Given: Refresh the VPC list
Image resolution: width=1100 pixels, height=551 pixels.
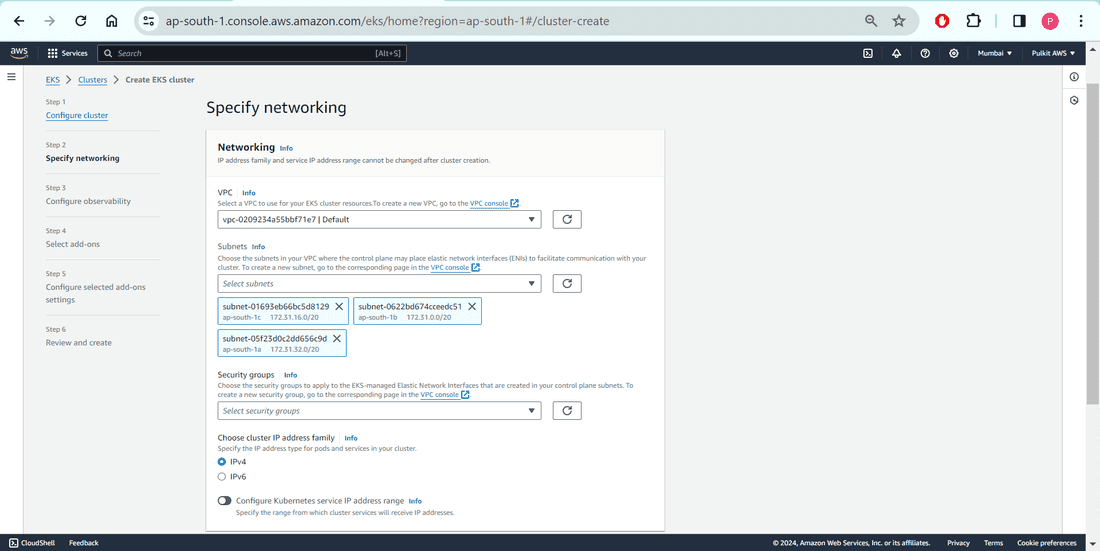Looking at the screenshot, I should coord(568,220).
